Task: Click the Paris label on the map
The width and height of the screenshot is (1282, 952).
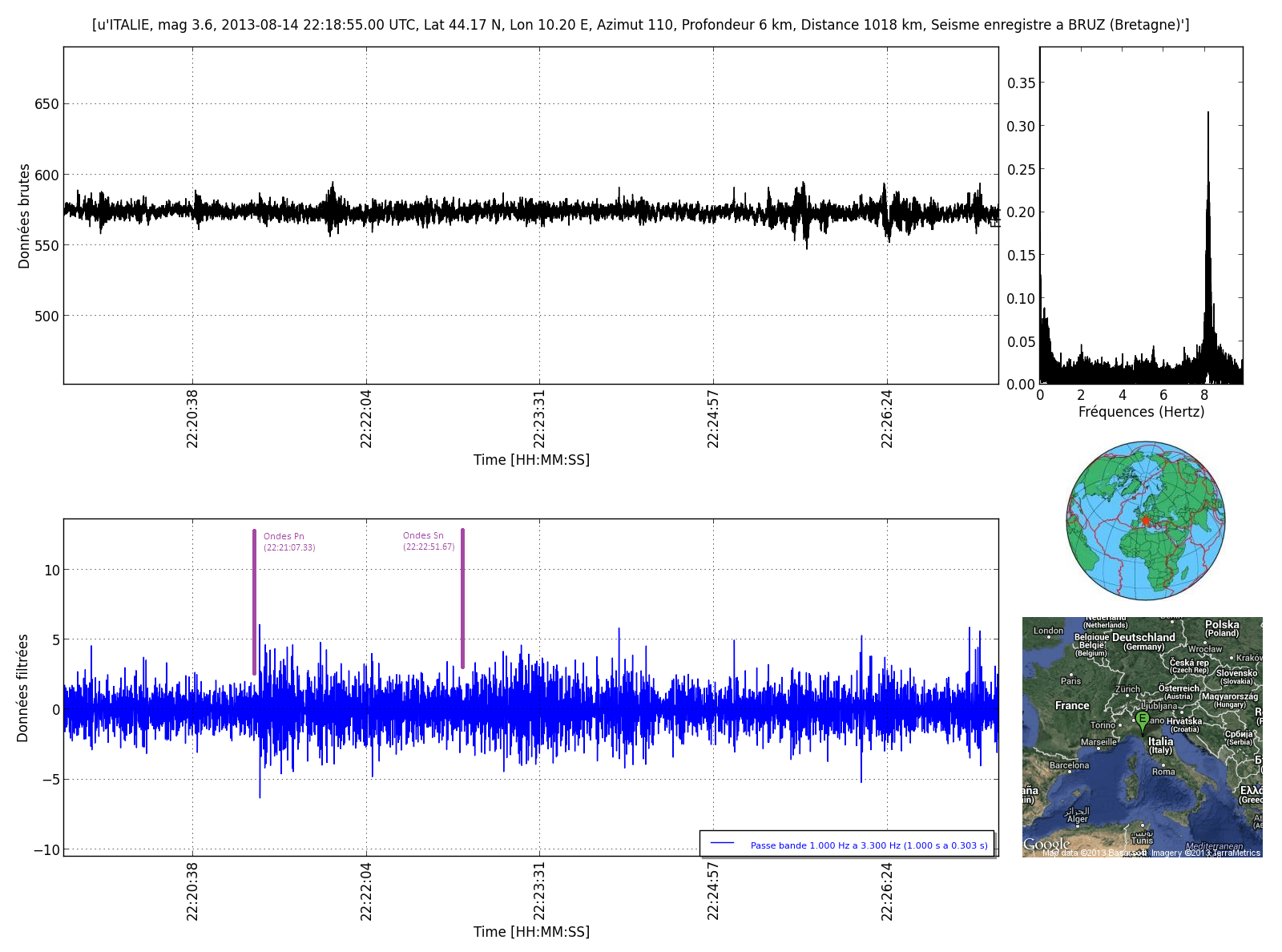Action: pyautogui.click(x=1070, y=681)
